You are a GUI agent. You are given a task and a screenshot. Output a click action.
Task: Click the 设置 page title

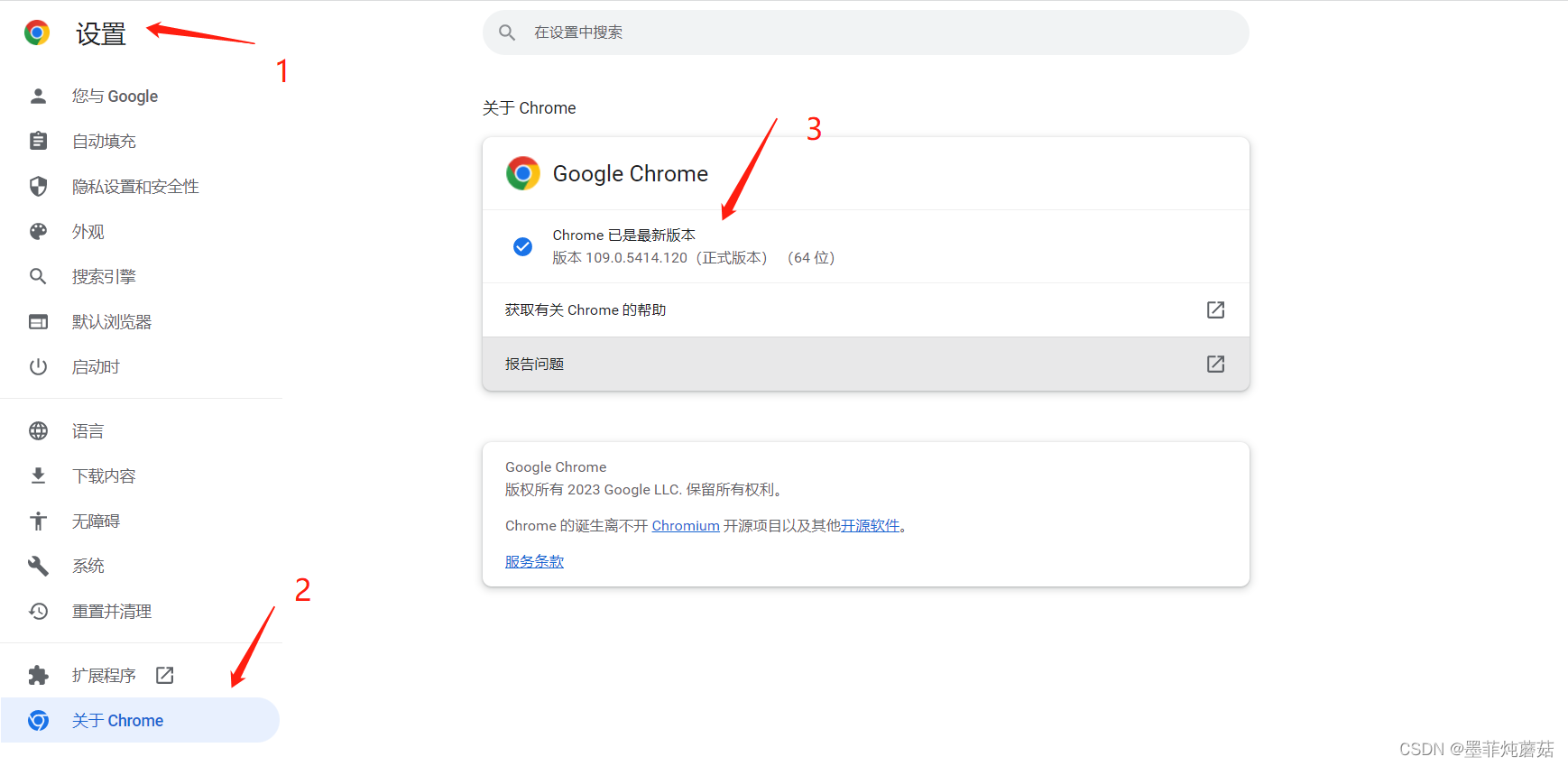(x=101, y=33)
